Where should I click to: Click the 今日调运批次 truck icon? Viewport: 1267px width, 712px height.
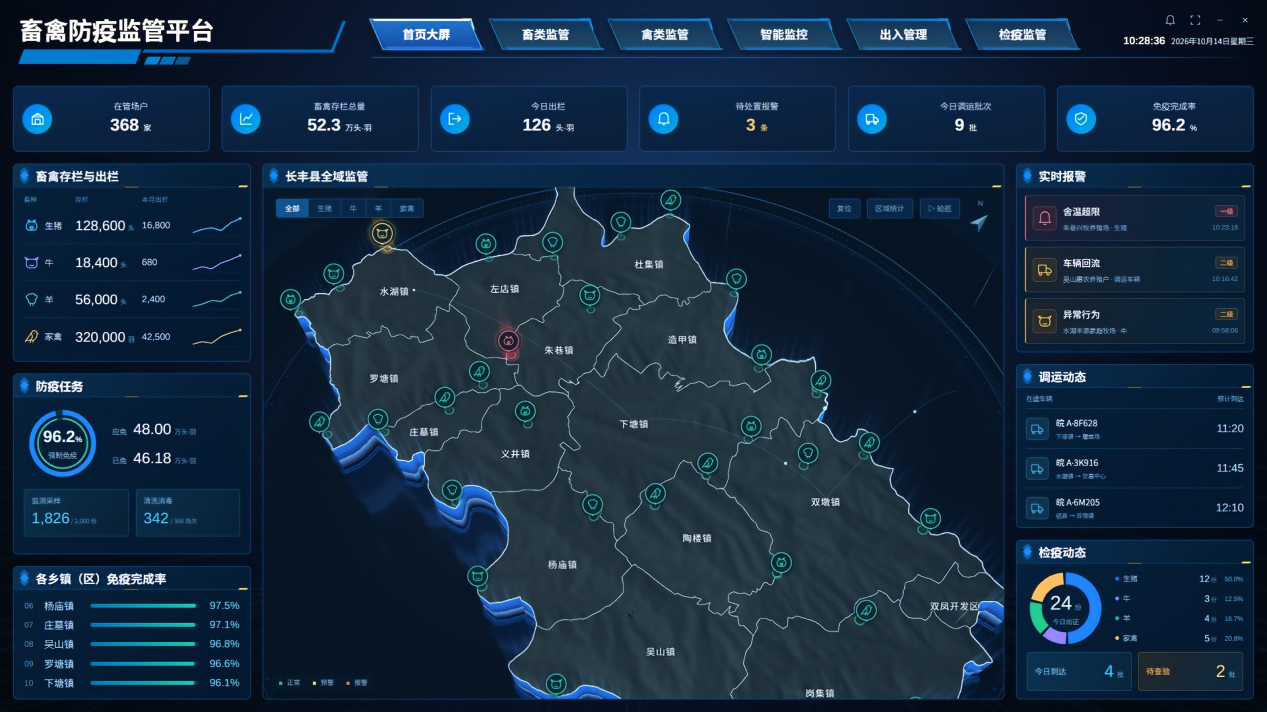tap(872, 119)
